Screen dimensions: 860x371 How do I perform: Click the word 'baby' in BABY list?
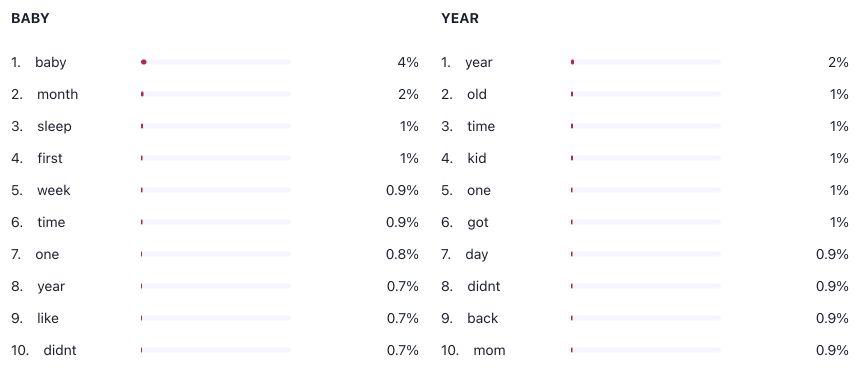tap(50, 63)
